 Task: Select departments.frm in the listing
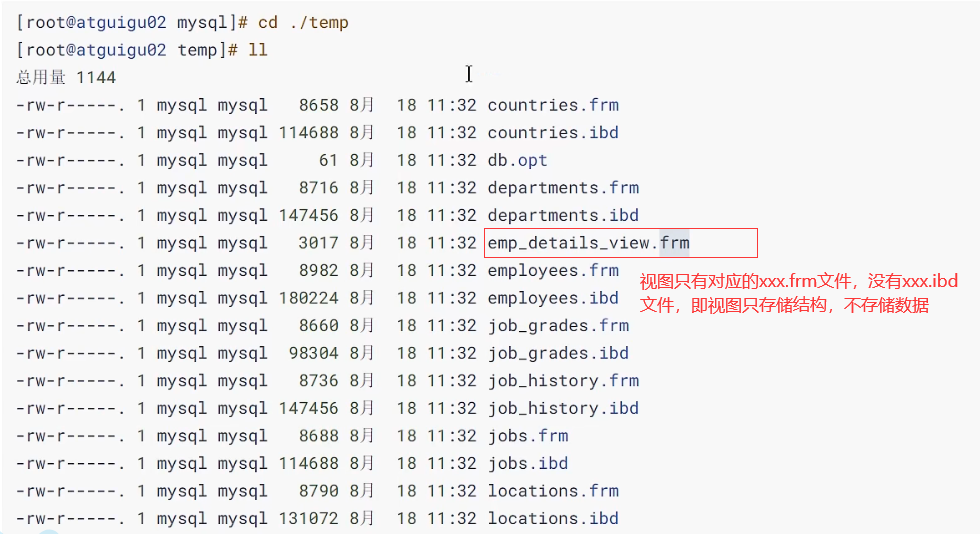(x=563, y=188)
